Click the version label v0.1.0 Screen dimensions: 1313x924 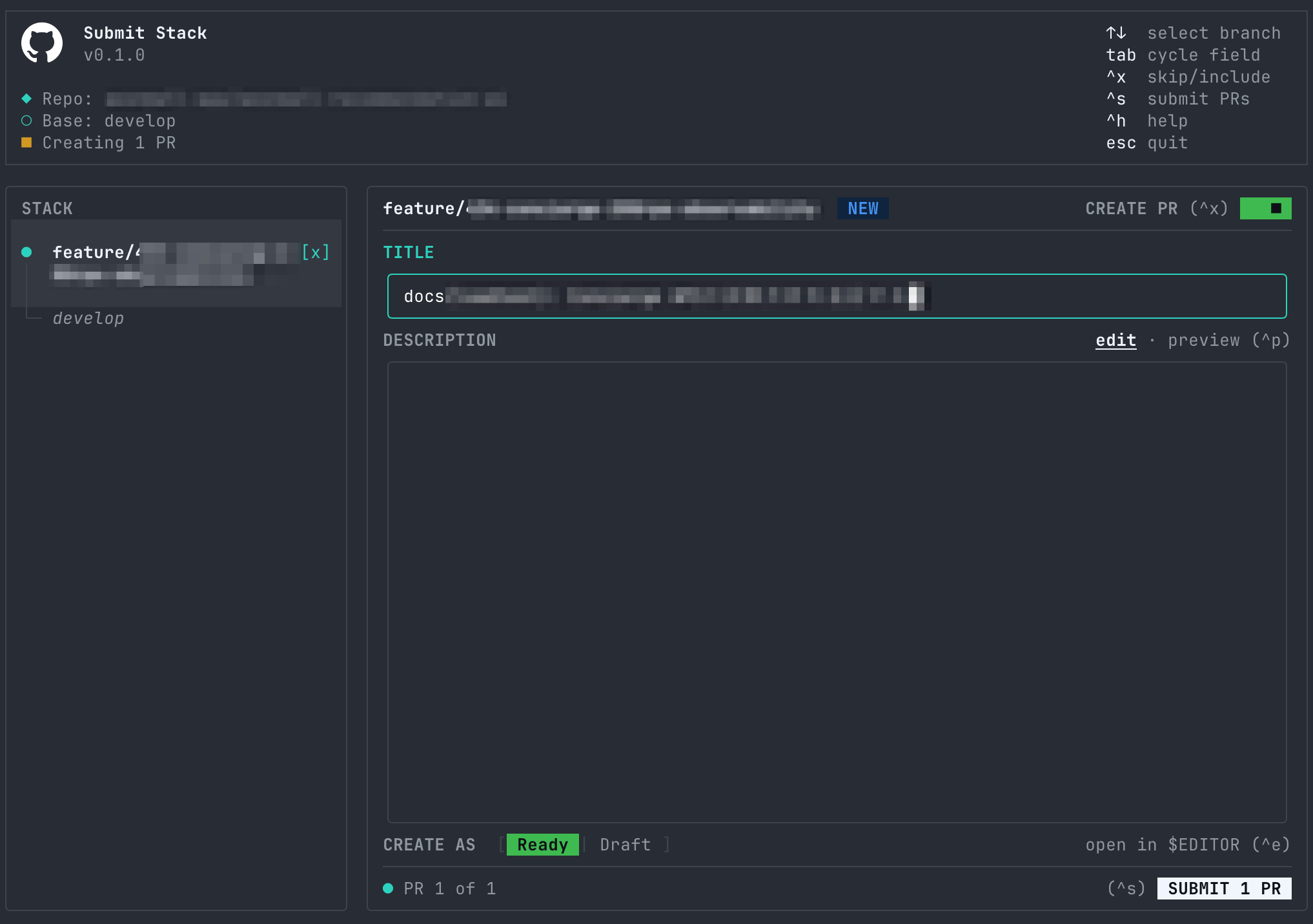coord(114,55)
